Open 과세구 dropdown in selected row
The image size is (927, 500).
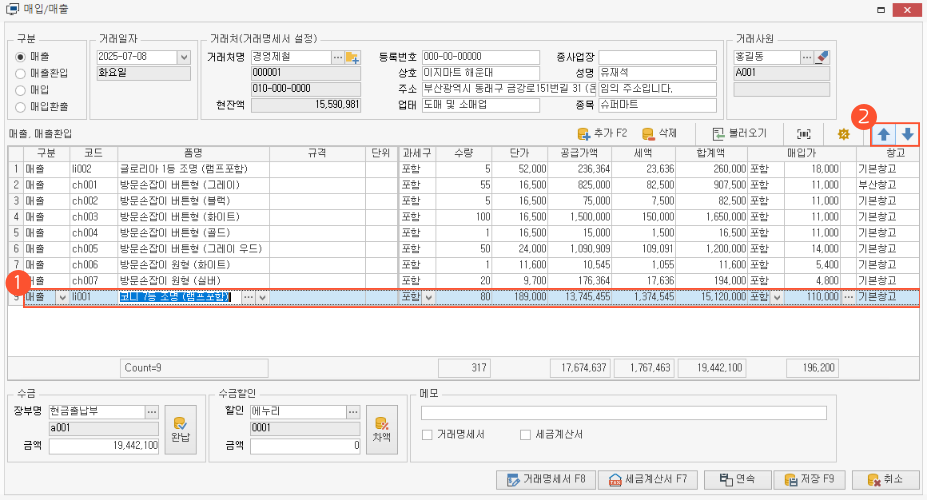coord(430,298)
